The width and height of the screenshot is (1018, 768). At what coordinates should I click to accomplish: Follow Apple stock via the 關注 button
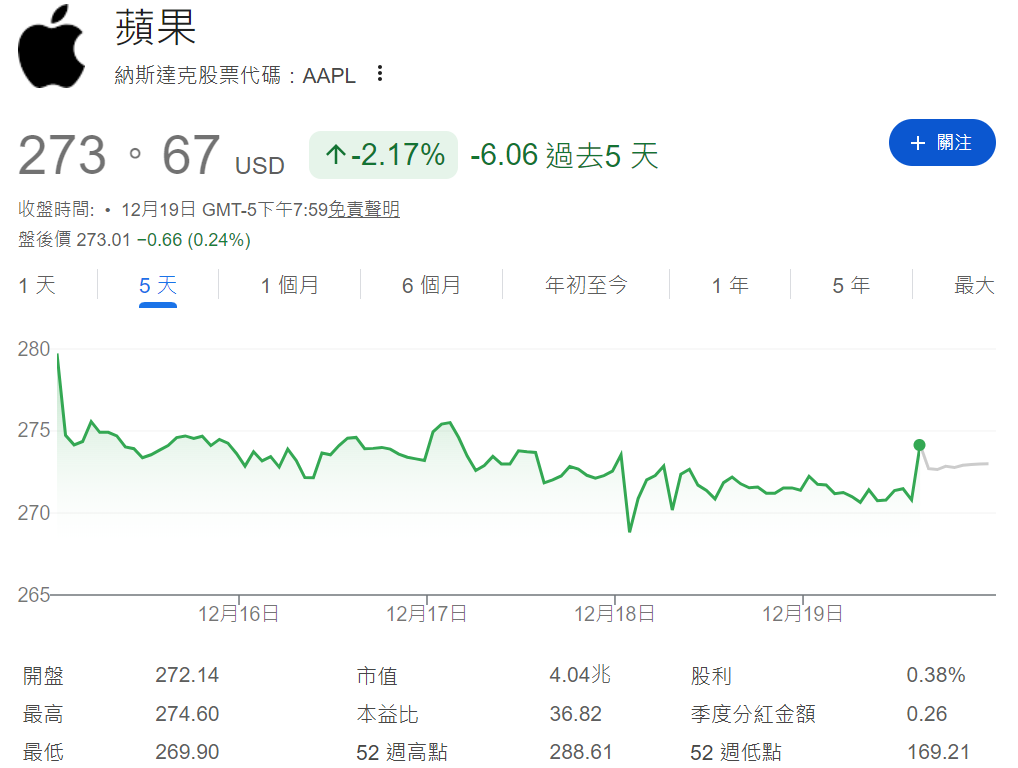[942, 142]
